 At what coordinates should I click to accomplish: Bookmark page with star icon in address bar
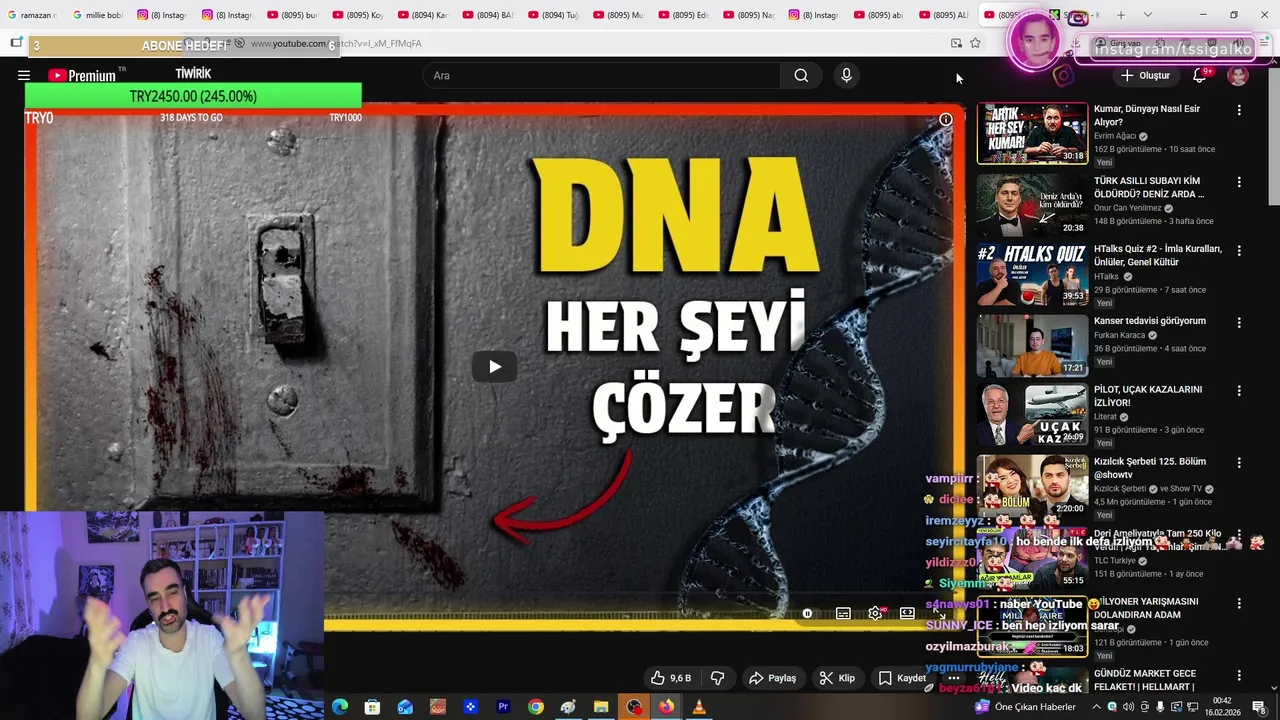975,43
